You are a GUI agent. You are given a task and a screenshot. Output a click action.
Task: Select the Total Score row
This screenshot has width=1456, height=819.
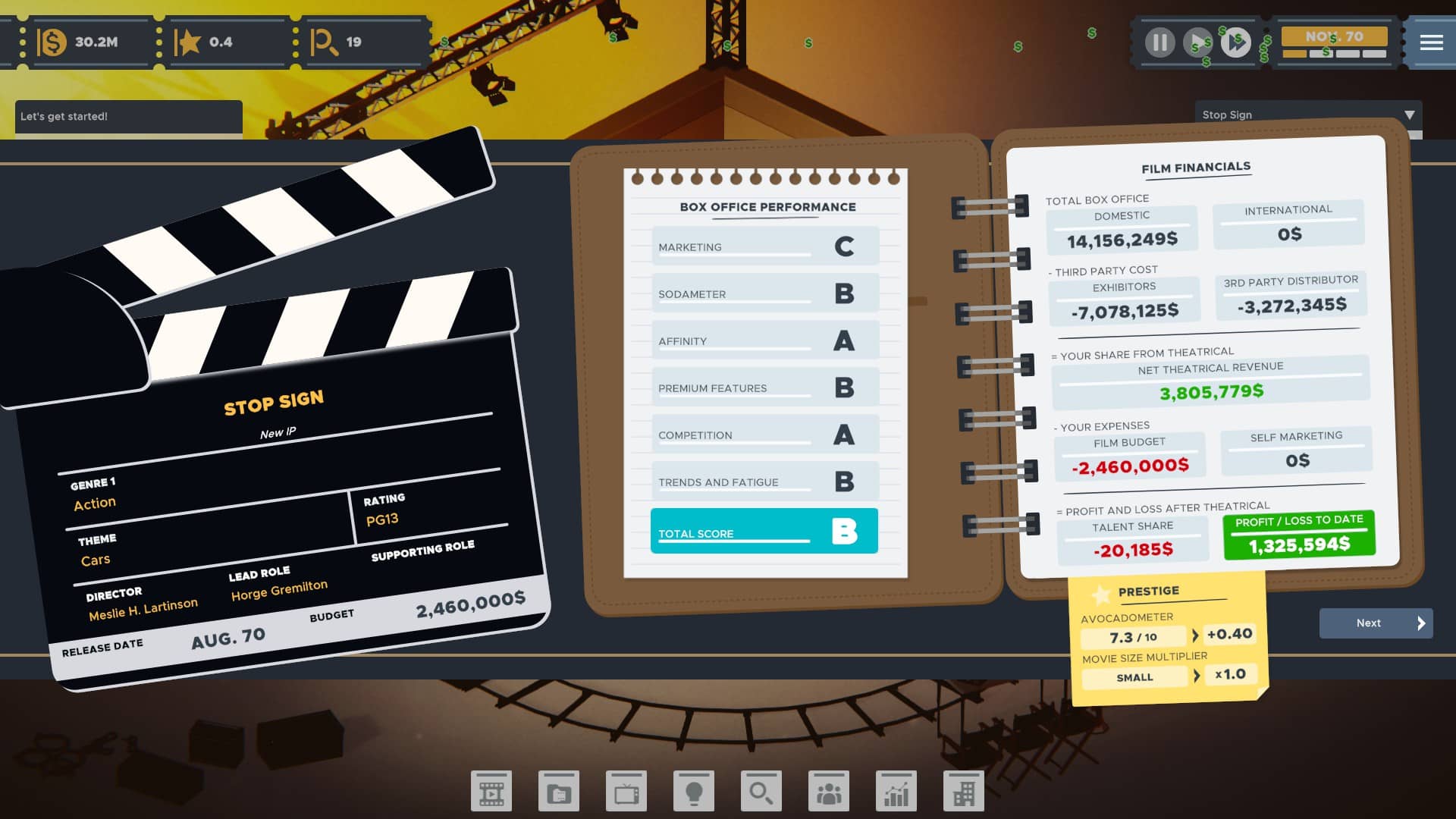click(x=764, y=531)
